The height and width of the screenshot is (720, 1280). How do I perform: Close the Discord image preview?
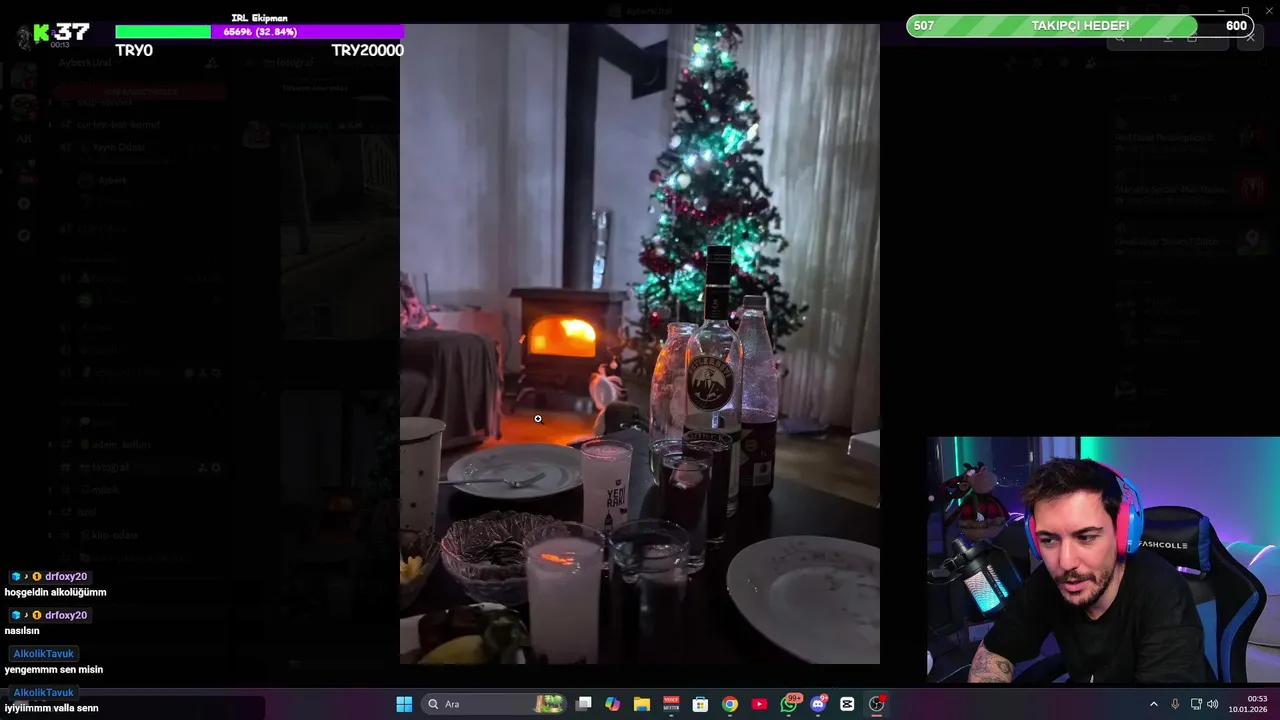pyautogui.click(x=1250, y=37)
